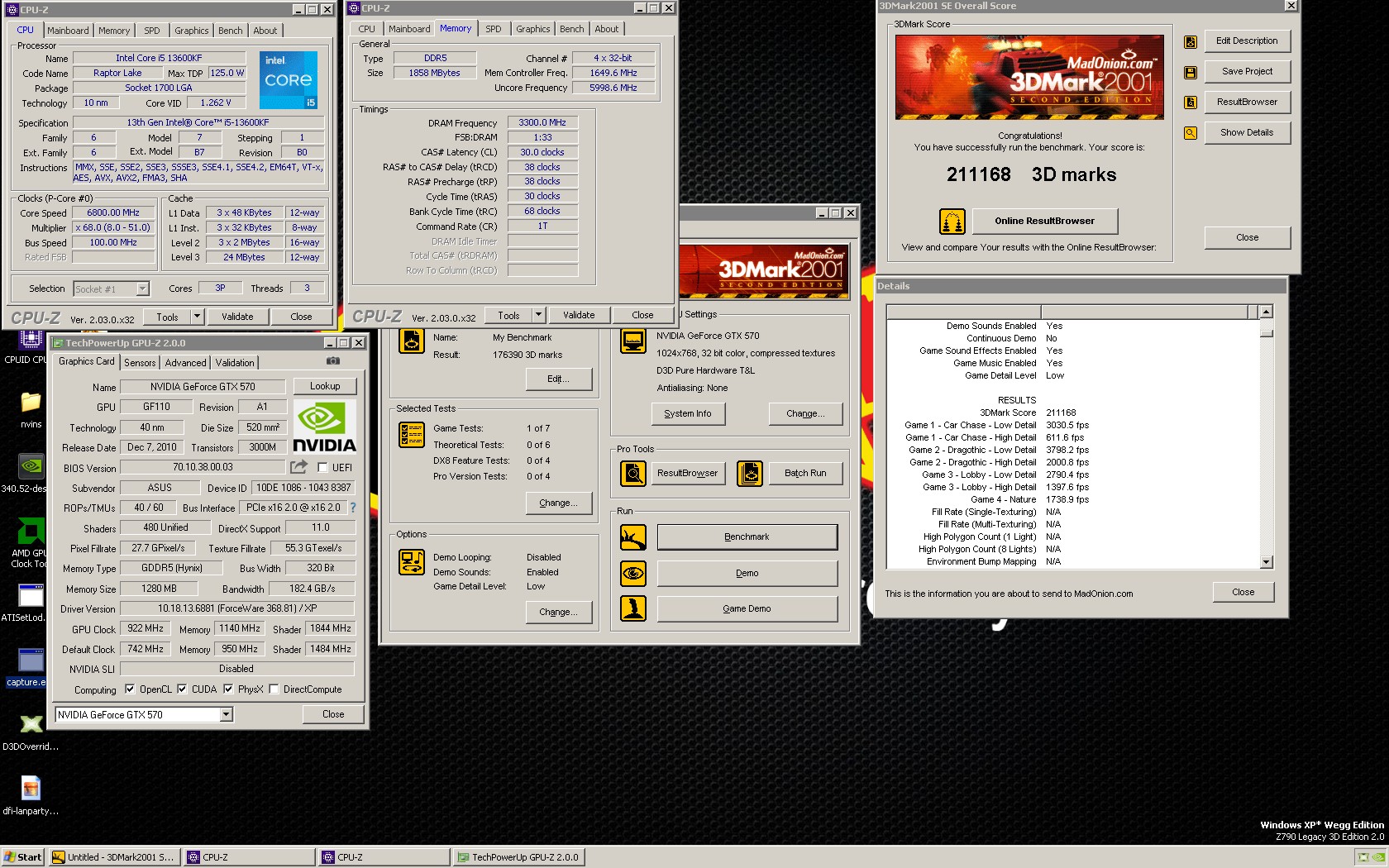Image resolution: width=1389 pixels, height=868 pixels.
Task: Click the ResultBrowser icon in the Overall Score window
Action: pos(1191,103)
